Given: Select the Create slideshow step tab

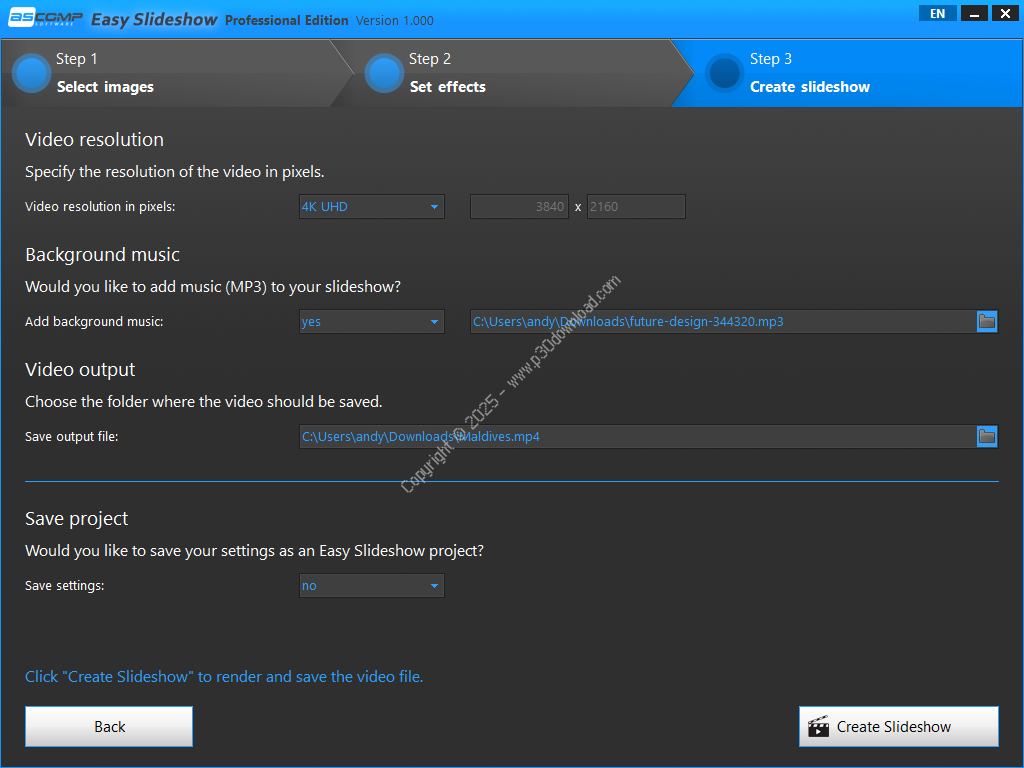Looking at the screenshot, I should pyautogui.click(x=810, y=87).
